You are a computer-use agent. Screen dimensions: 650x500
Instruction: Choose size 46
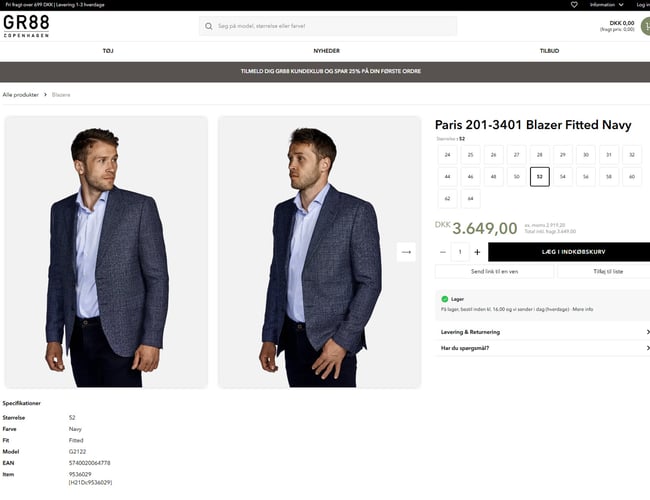(471, 177)
